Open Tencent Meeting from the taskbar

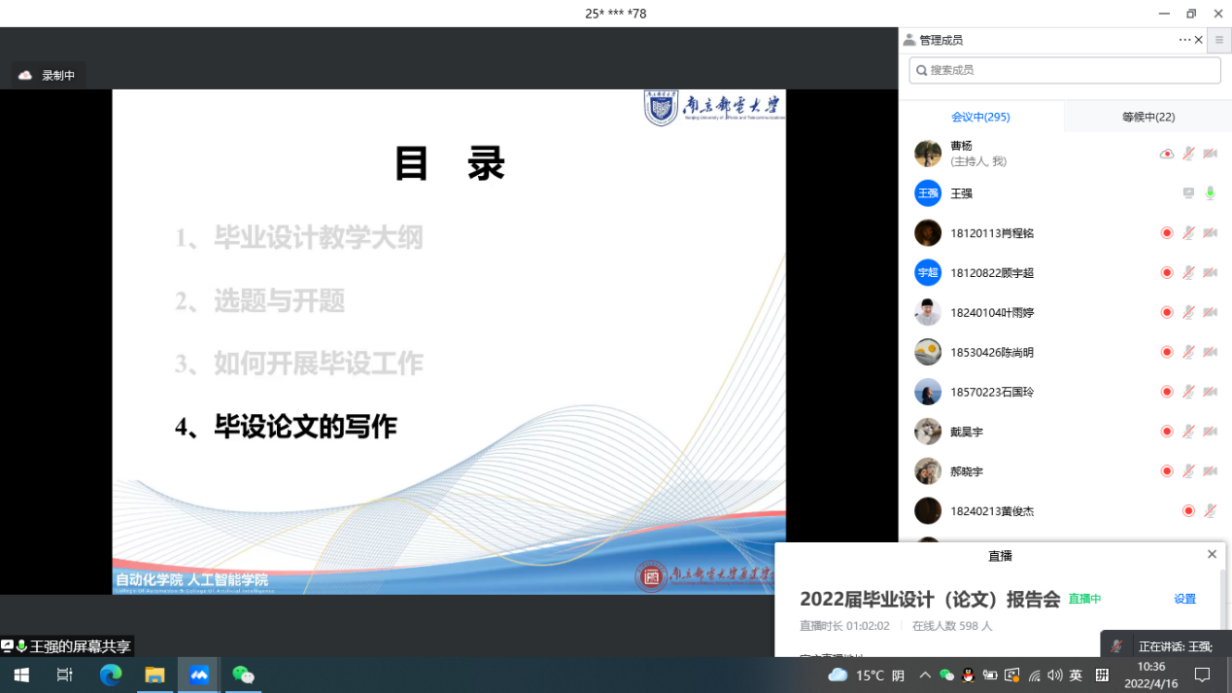[x=199, y=675]
